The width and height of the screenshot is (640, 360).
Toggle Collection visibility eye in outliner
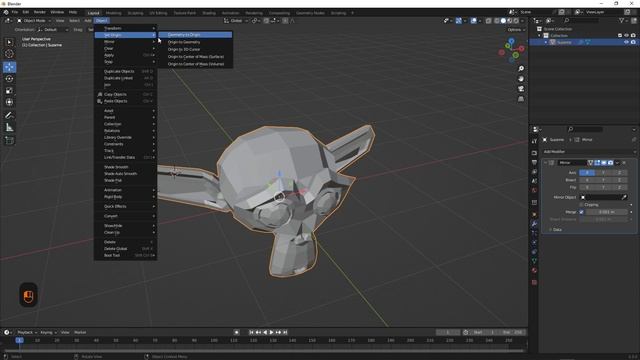[x=627, y=36]
